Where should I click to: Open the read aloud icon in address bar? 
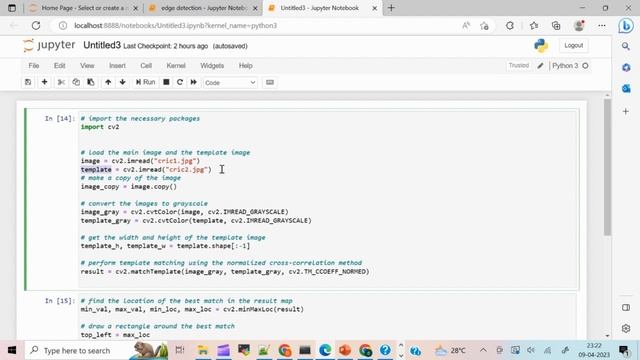coord(466,26)
